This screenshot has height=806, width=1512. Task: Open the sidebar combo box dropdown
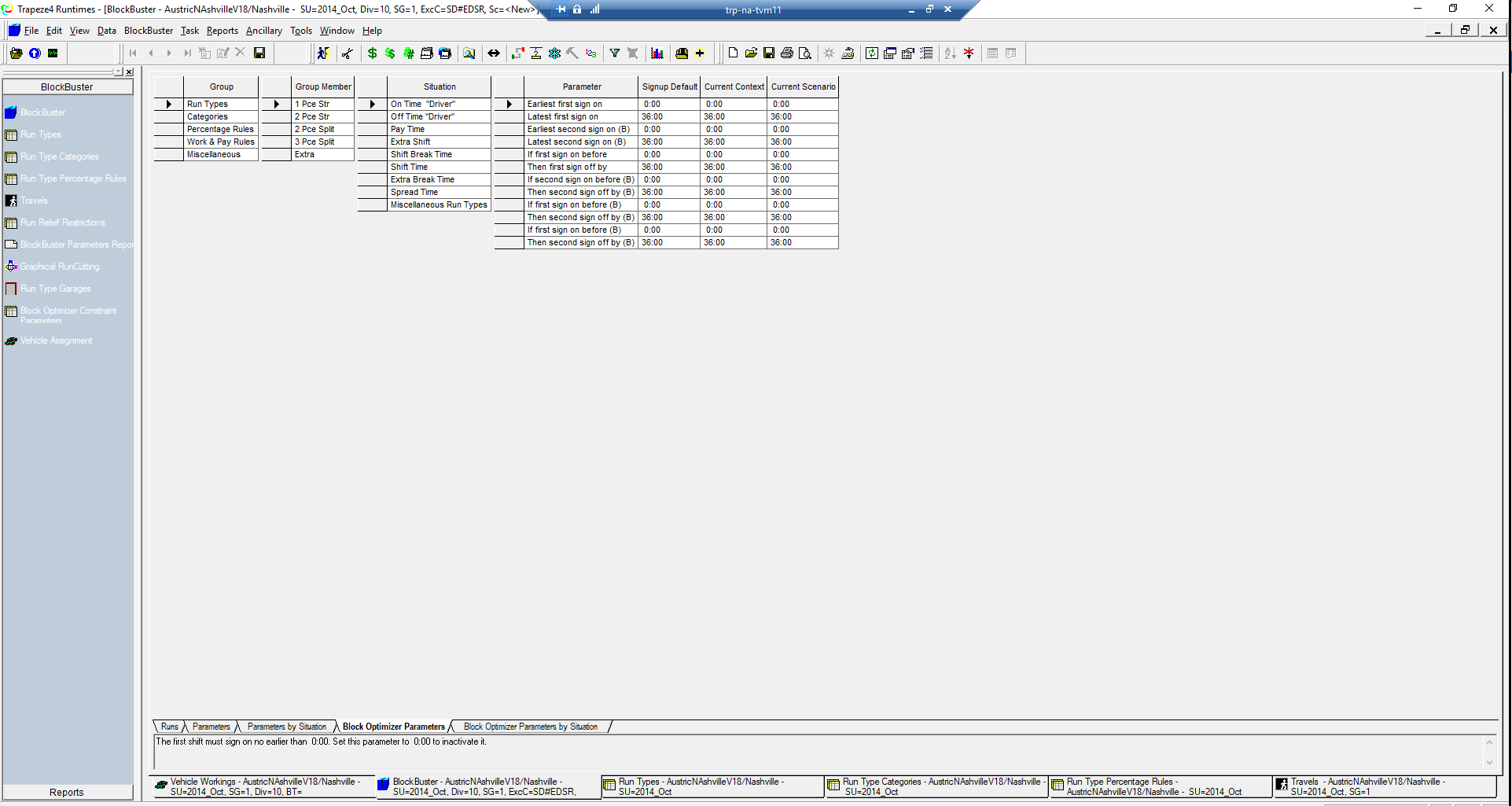coord(120,72)
